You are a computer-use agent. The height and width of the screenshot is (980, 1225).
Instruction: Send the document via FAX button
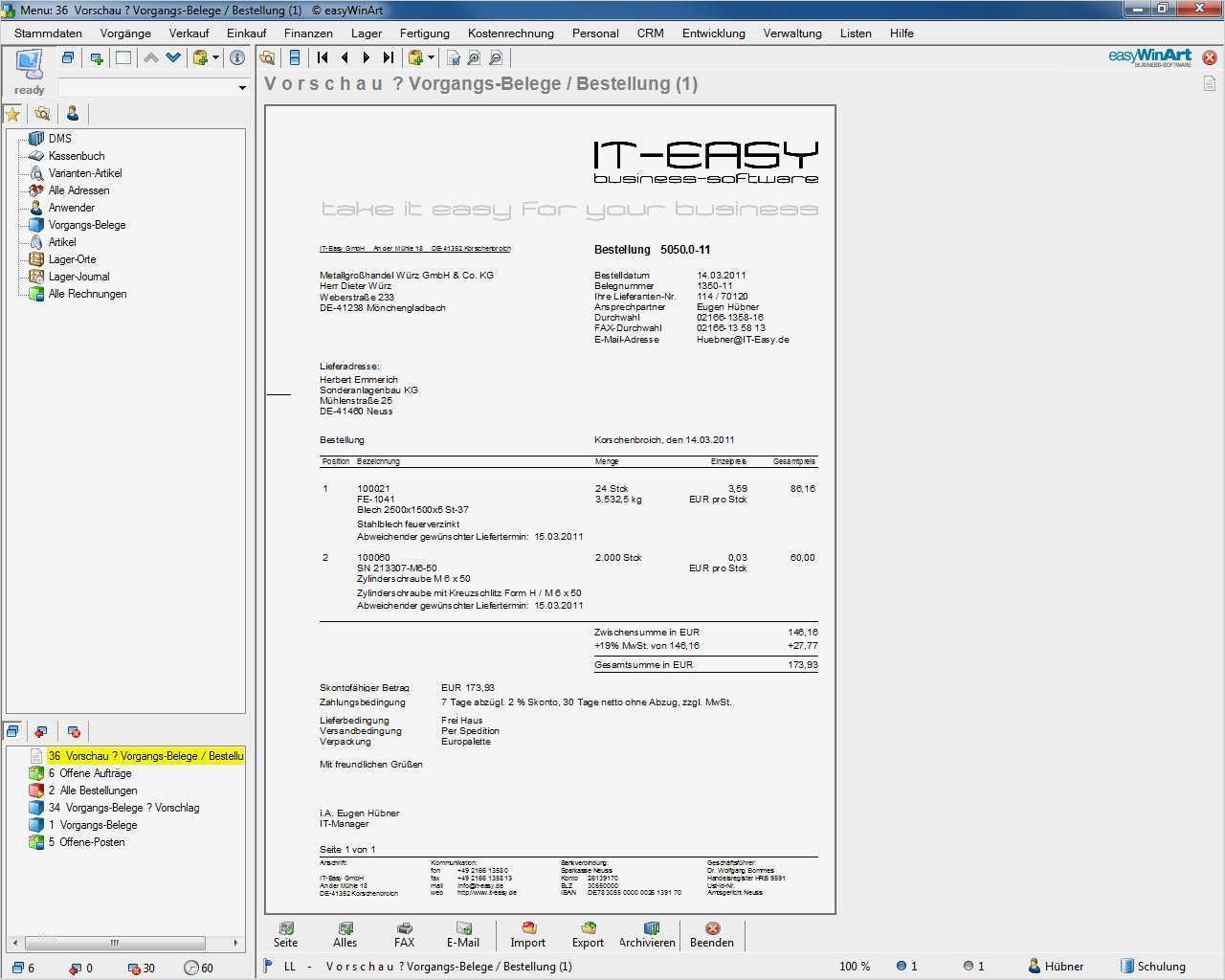point(405,935)
